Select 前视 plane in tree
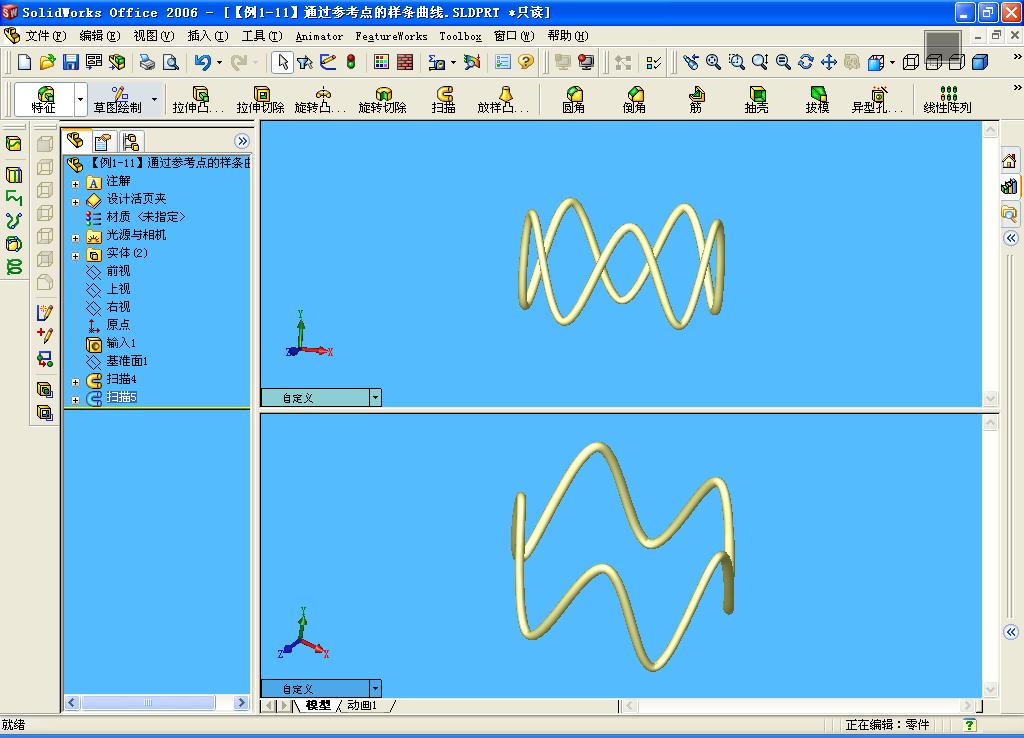Image resolution: width=1024 pixels, height=738 pixels. coord(118,270)
